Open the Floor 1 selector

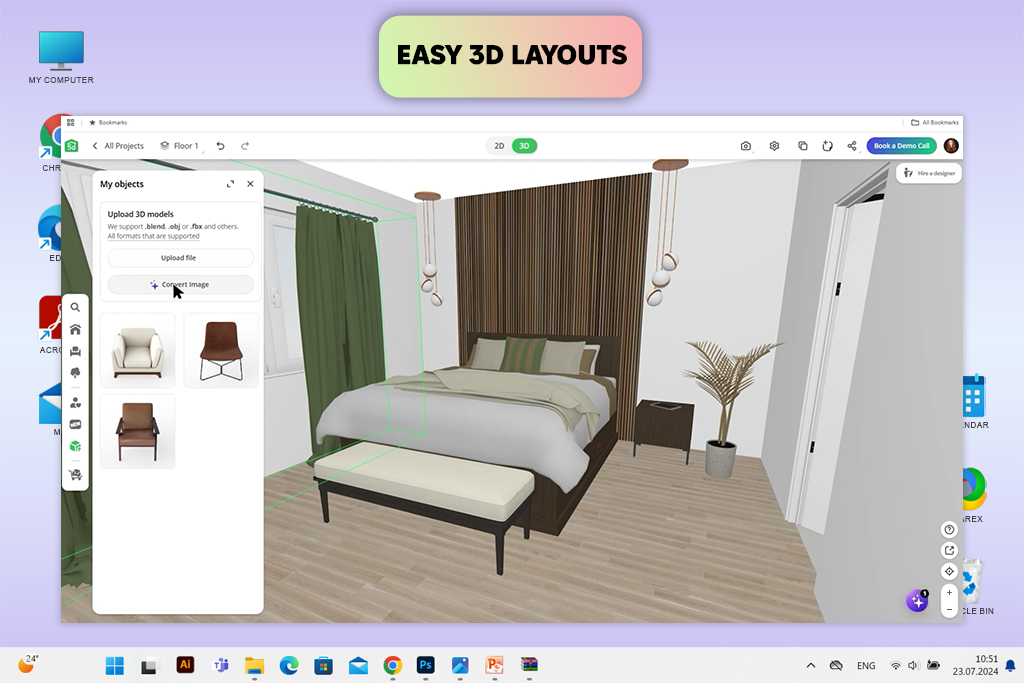(x=180, y=146)
